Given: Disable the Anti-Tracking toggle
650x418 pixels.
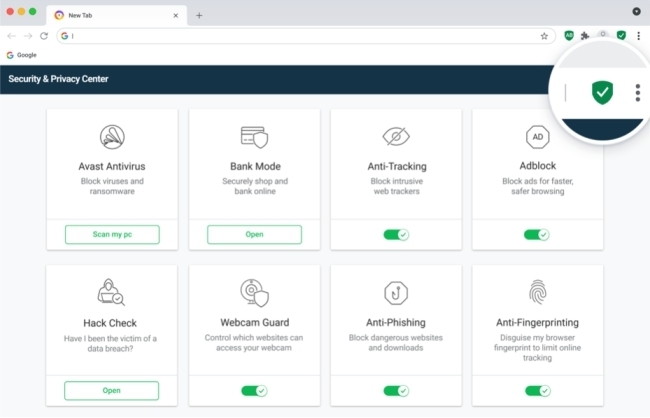Looking at the screenshot, I should [396, 234].
